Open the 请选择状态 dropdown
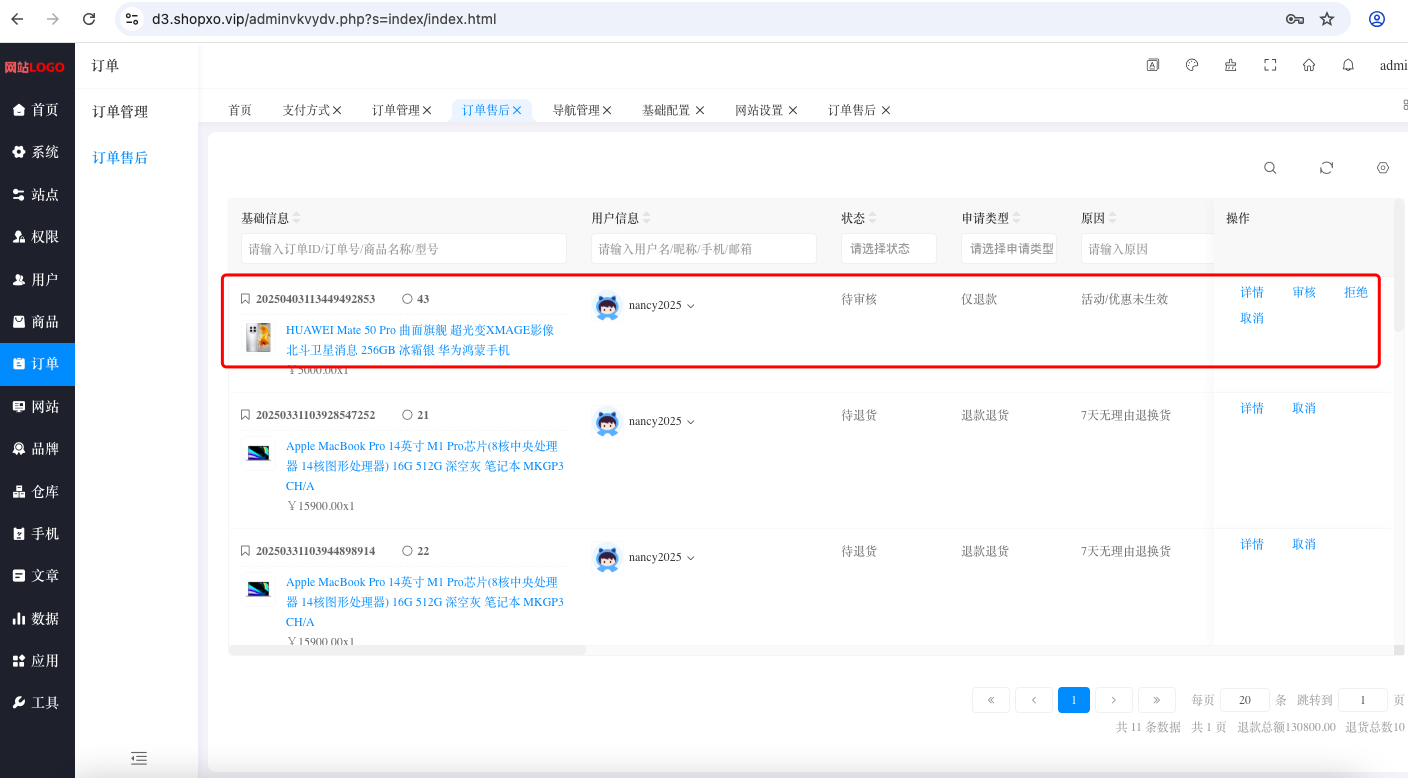Viewport: 1408px width, 778px height. [889, 249]
